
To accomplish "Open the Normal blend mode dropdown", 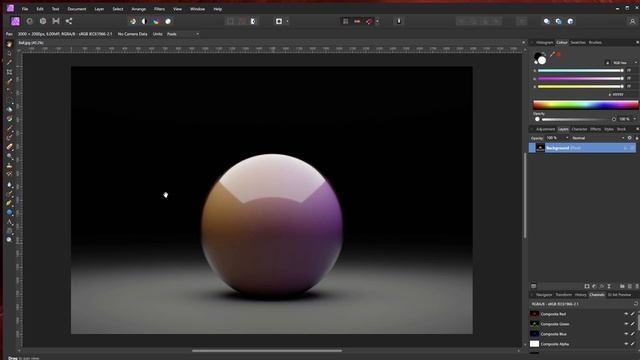I will tap(598, 138).
